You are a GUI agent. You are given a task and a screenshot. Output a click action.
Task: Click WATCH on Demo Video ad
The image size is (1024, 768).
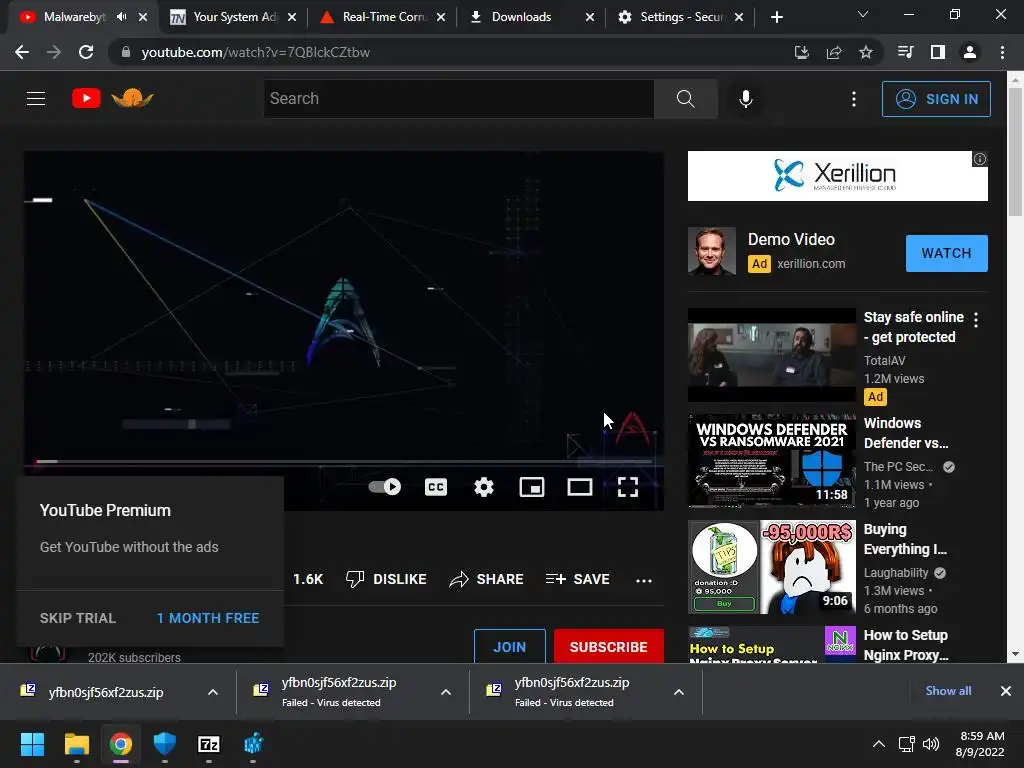pyautogui.click(x=946, y=253)
